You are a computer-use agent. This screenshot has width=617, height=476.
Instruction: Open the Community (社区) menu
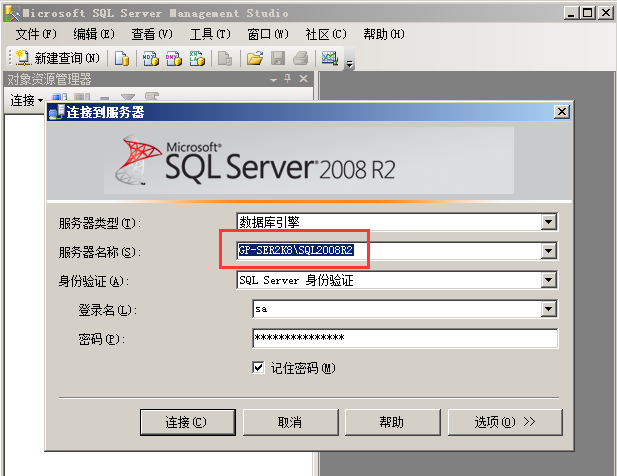(325, 34)
